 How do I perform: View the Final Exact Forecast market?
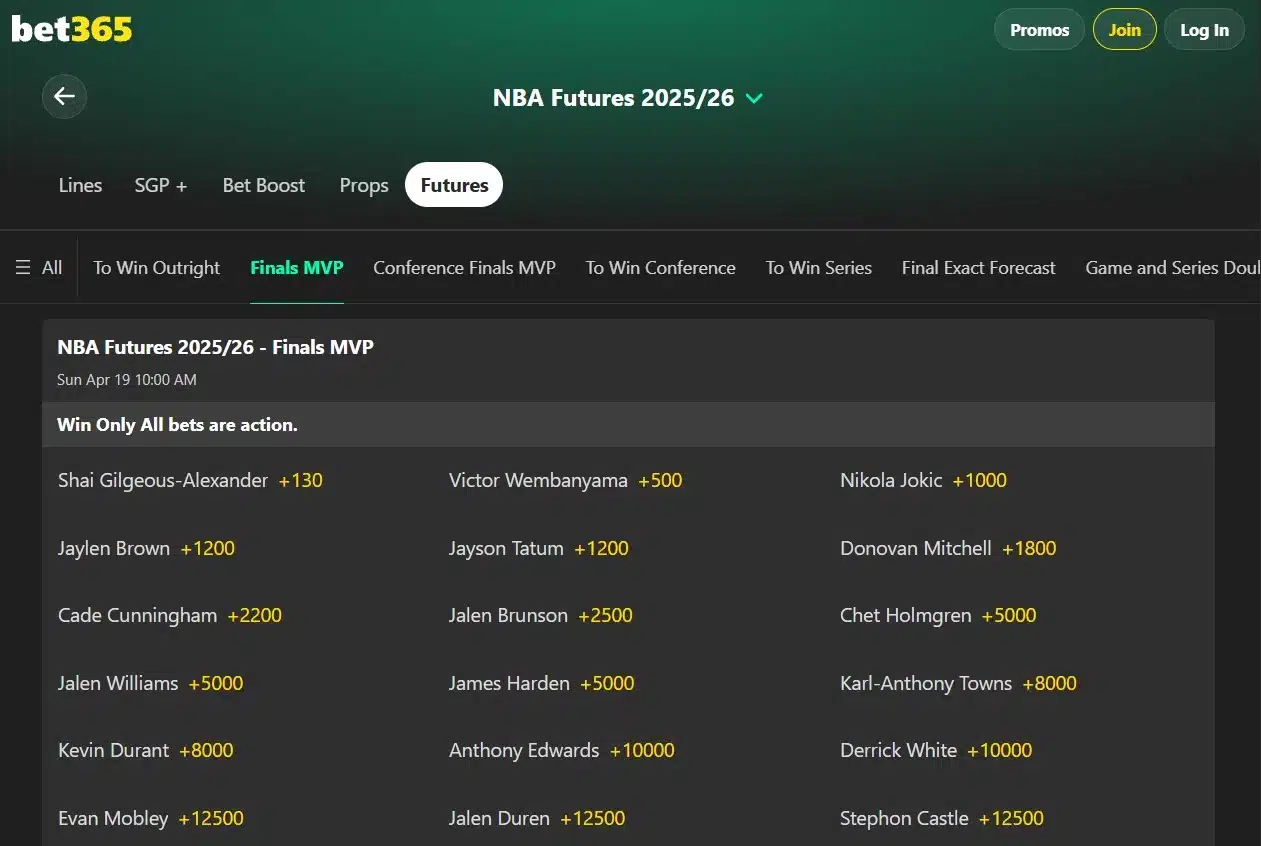coord(978,267)
